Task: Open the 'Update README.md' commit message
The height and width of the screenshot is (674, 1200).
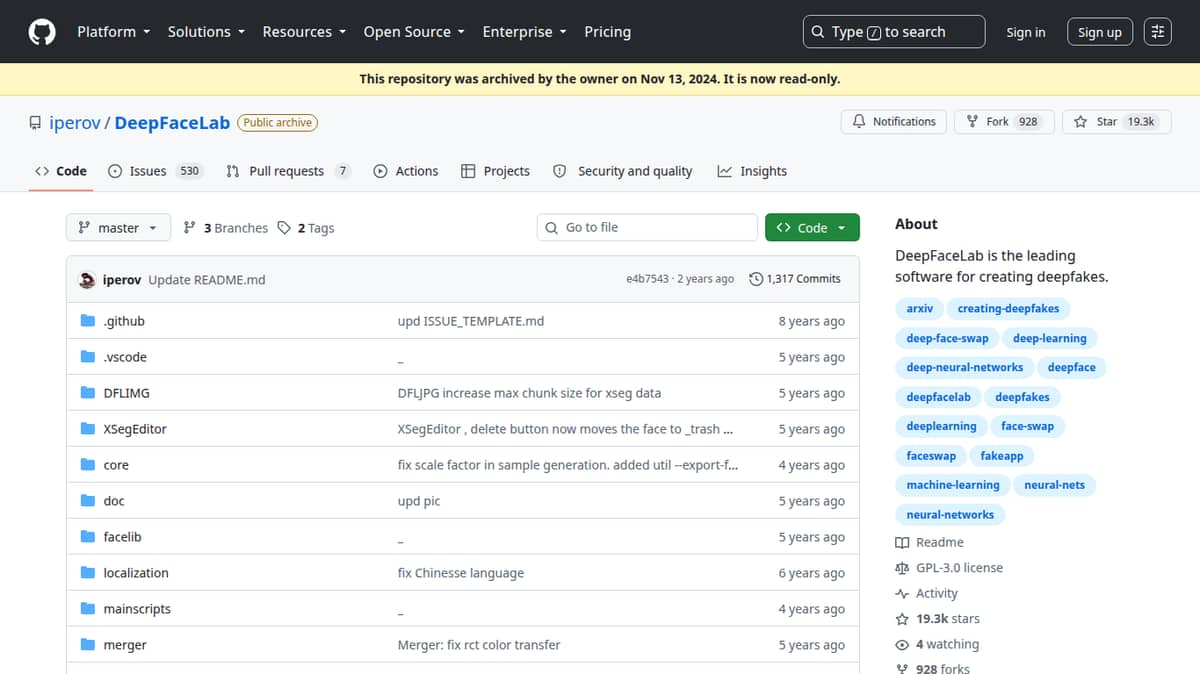Action: [207, 280]
